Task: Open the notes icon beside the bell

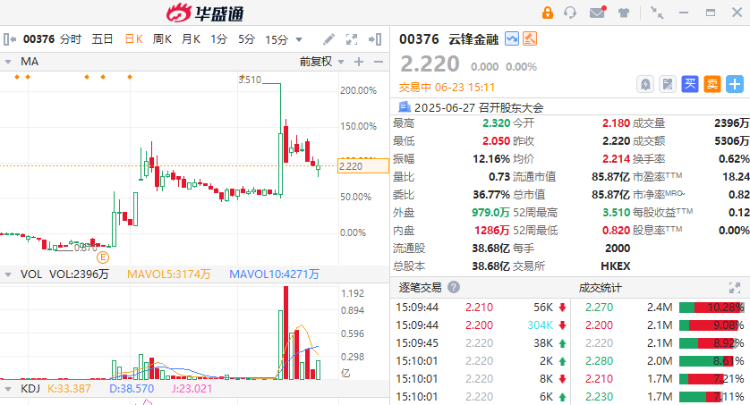Action: [667, 85]
